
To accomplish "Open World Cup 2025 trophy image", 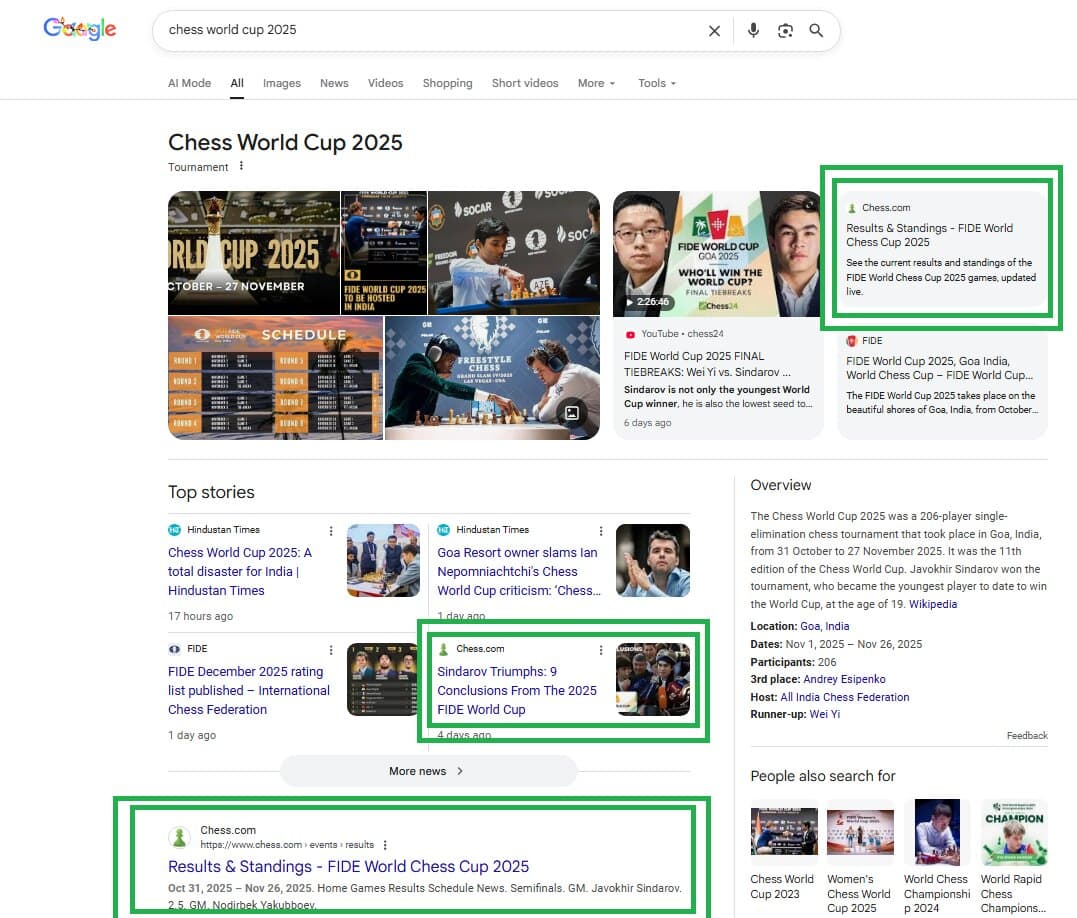I will (253, 253).
